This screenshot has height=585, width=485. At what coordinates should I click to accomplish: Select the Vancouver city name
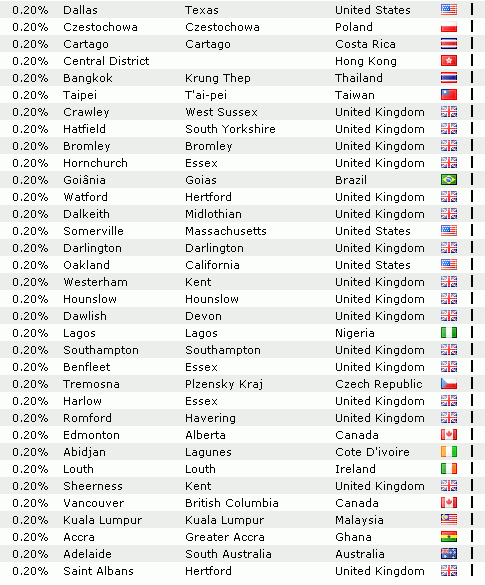pyautogui.click(x=93, y=503)
